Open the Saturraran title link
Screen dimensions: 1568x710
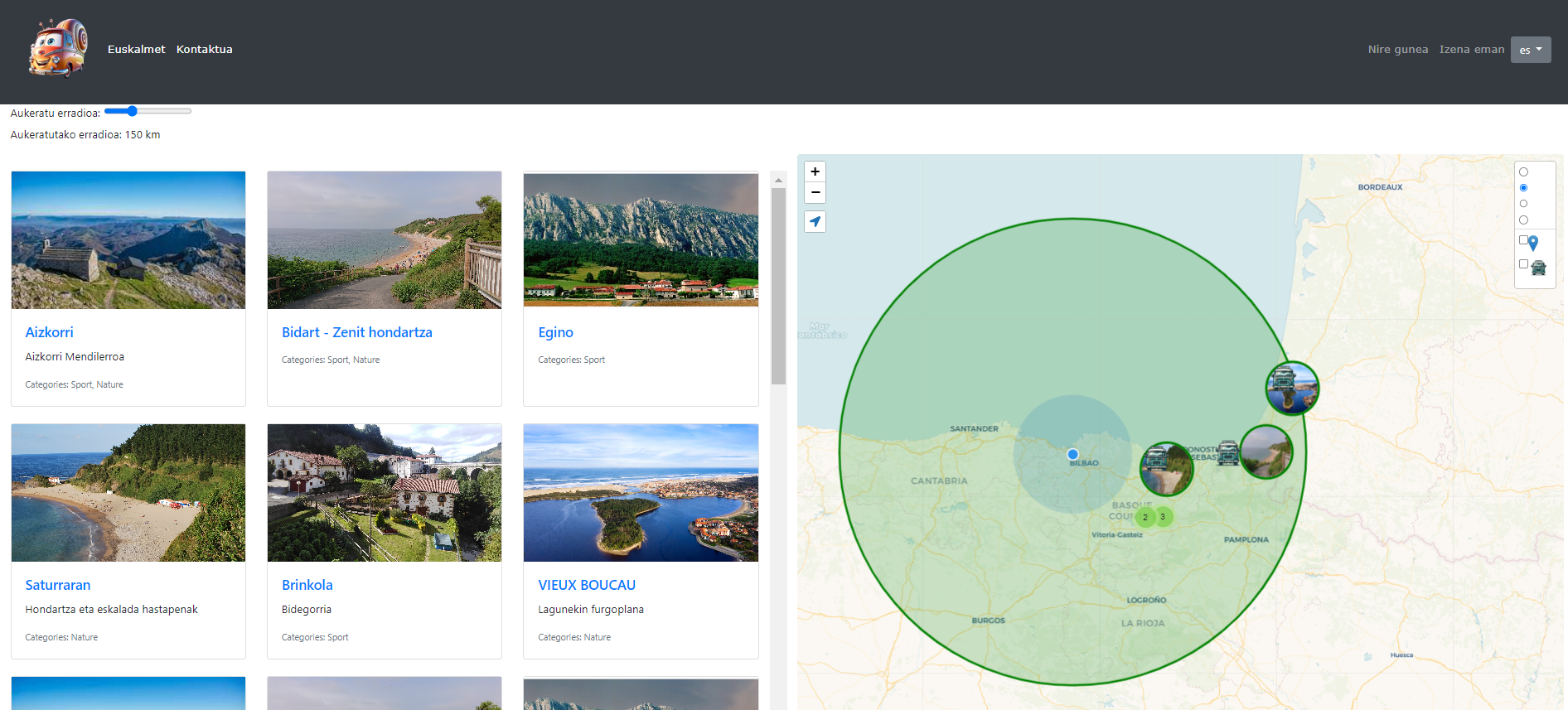[58, 585]
